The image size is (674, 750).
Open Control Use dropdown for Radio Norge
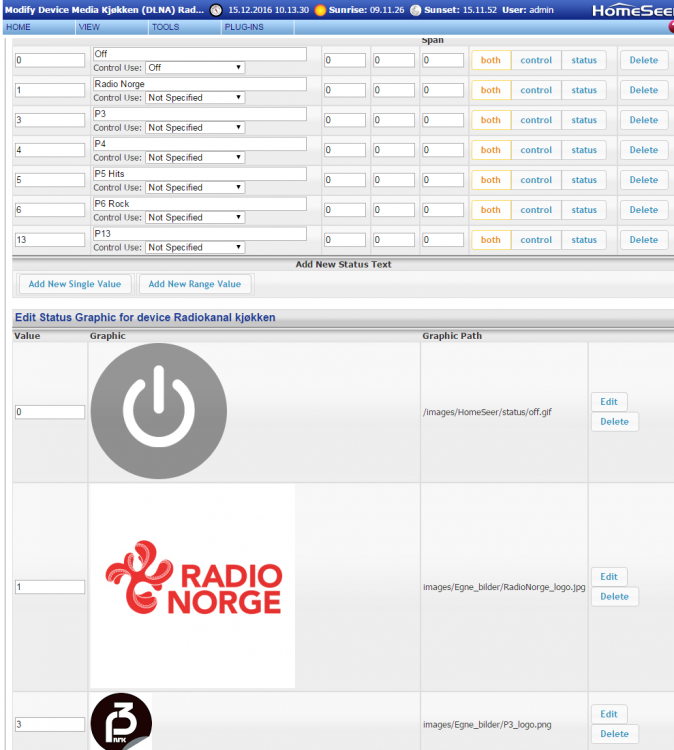click(x=195, y=98)
